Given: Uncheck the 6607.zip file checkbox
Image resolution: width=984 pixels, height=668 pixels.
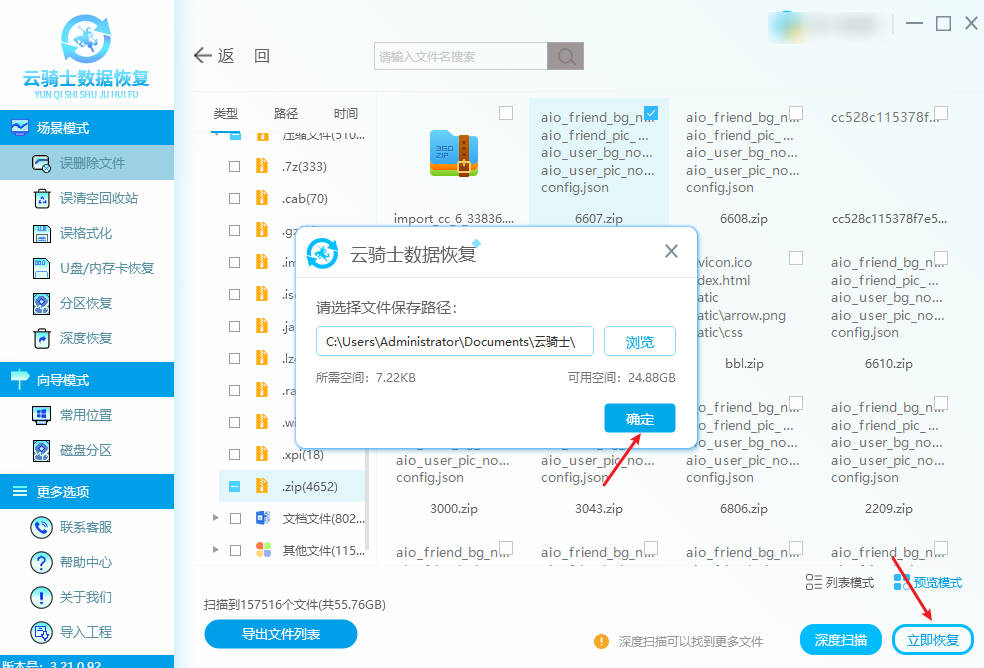Looking at the screenshot, I should [651, 113].
